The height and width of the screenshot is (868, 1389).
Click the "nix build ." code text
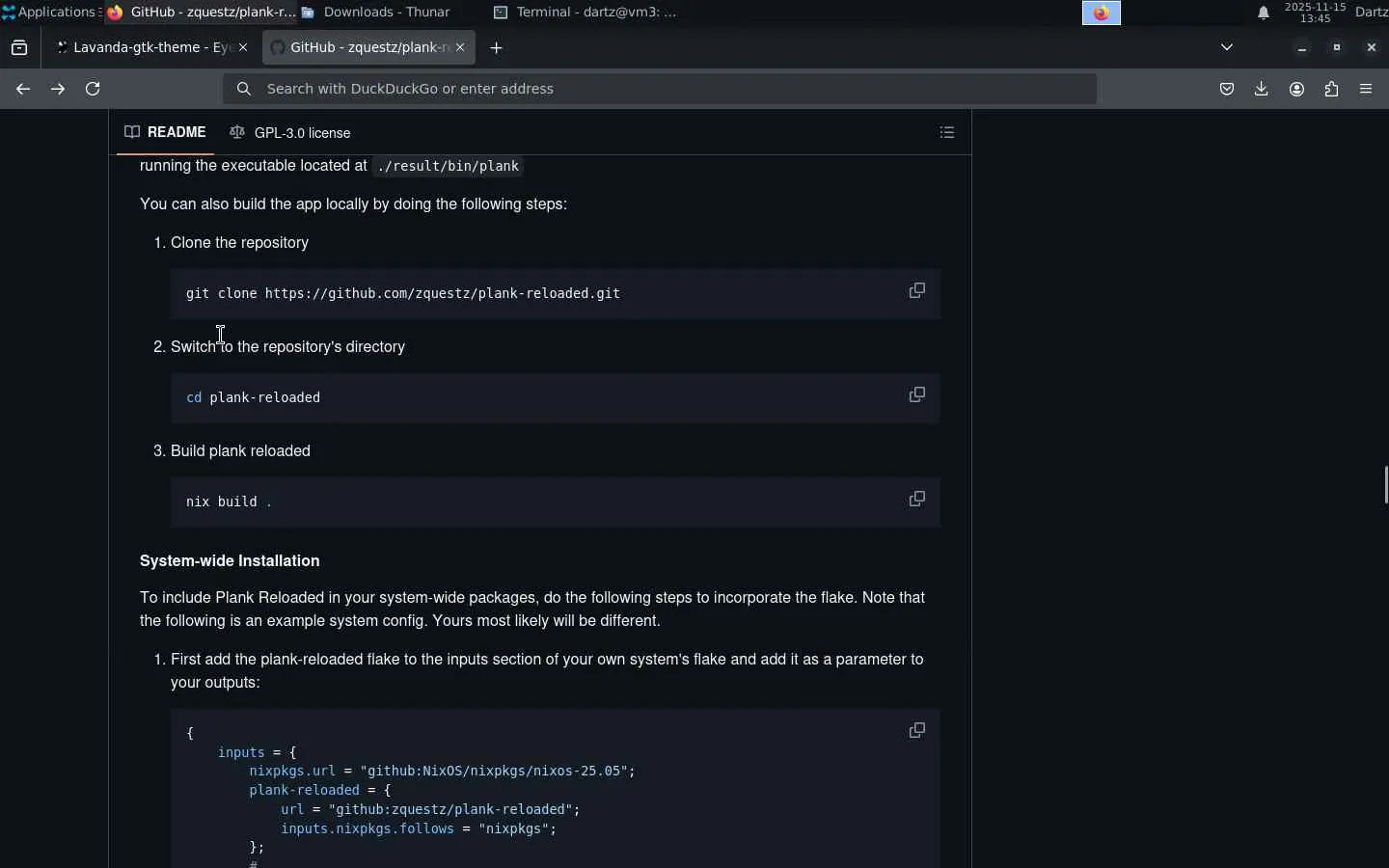click(x=229, y=502)
